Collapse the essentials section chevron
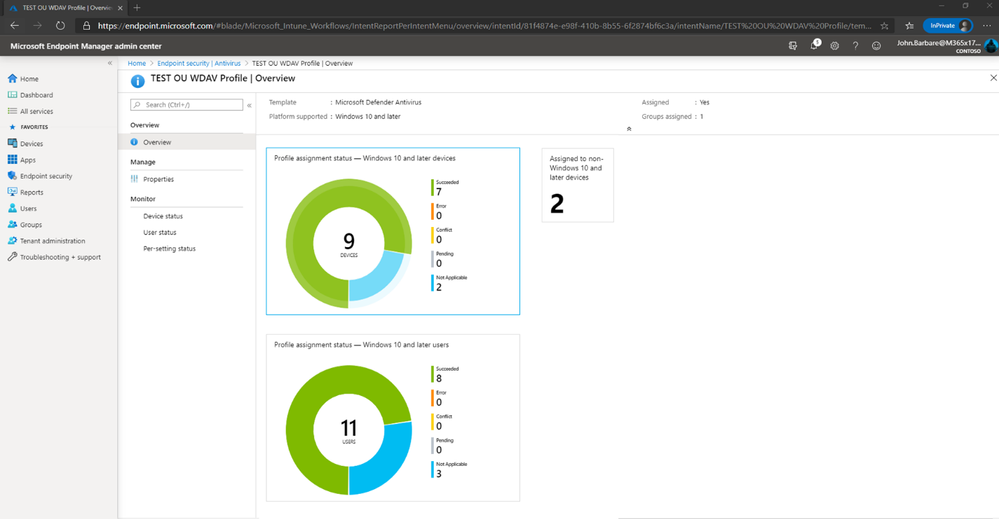The image size is (999, 519). pyautogui.click(x=629, y=129)
